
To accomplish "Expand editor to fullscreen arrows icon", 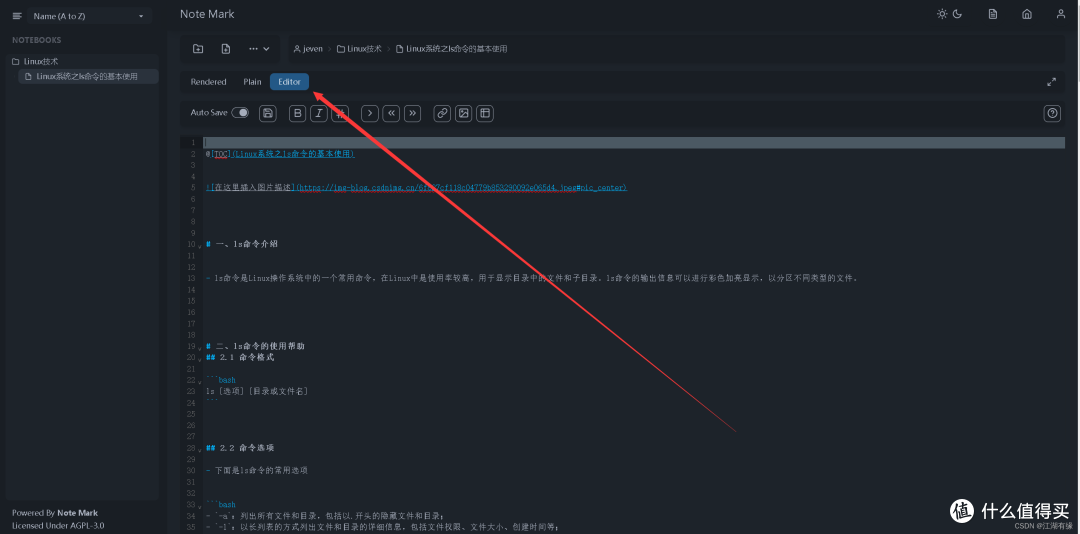I will 1051,82.
